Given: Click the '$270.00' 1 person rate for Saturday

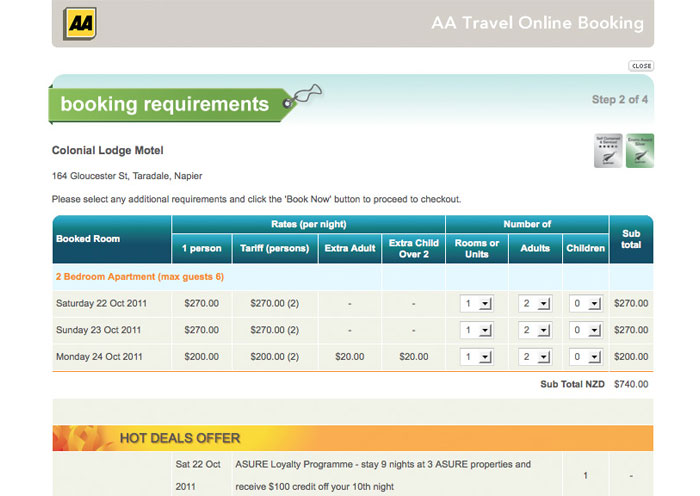Looking at the screenshot, I should tap(202, 304).
